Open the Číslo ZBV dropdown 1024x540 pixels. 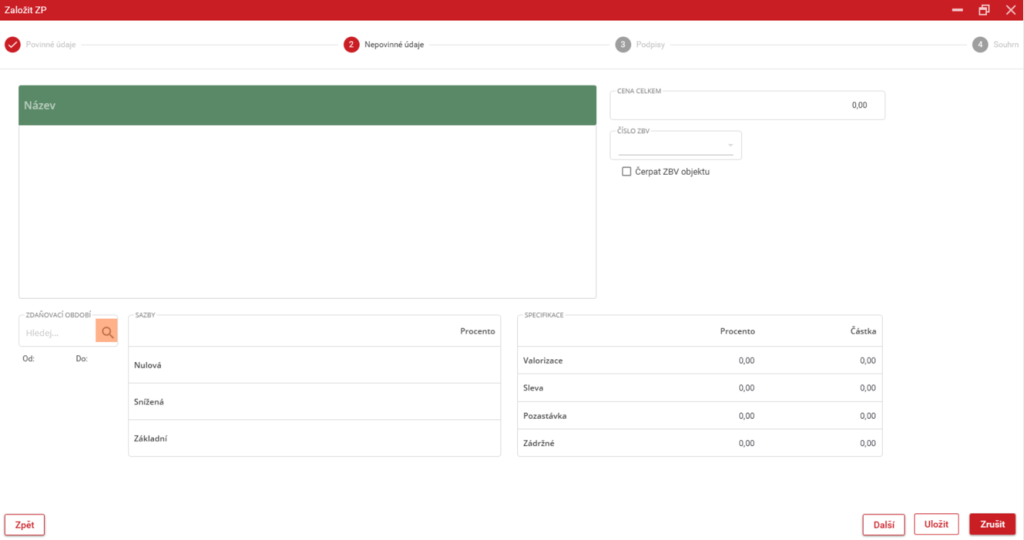tap(676, 146)
